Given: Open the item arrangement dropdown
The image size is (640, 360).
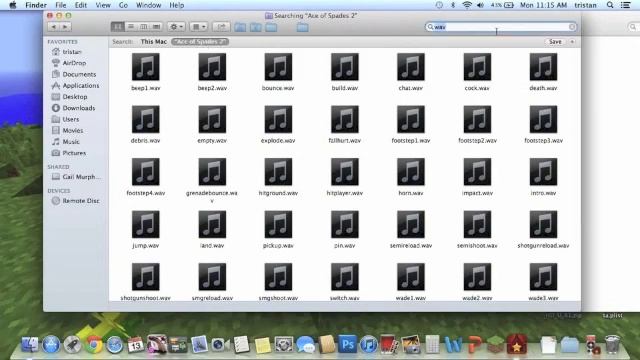Looking at the screenshot, I should click(199, 27).
